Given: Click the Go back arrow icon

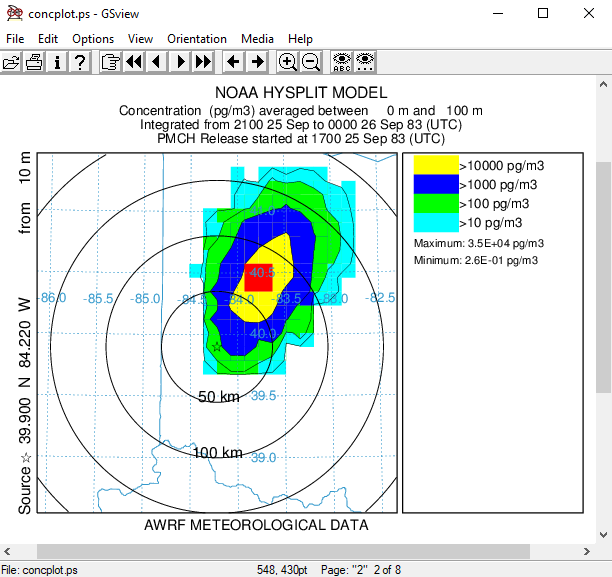Looking at the screenshot, I should [x=234, y=62].
